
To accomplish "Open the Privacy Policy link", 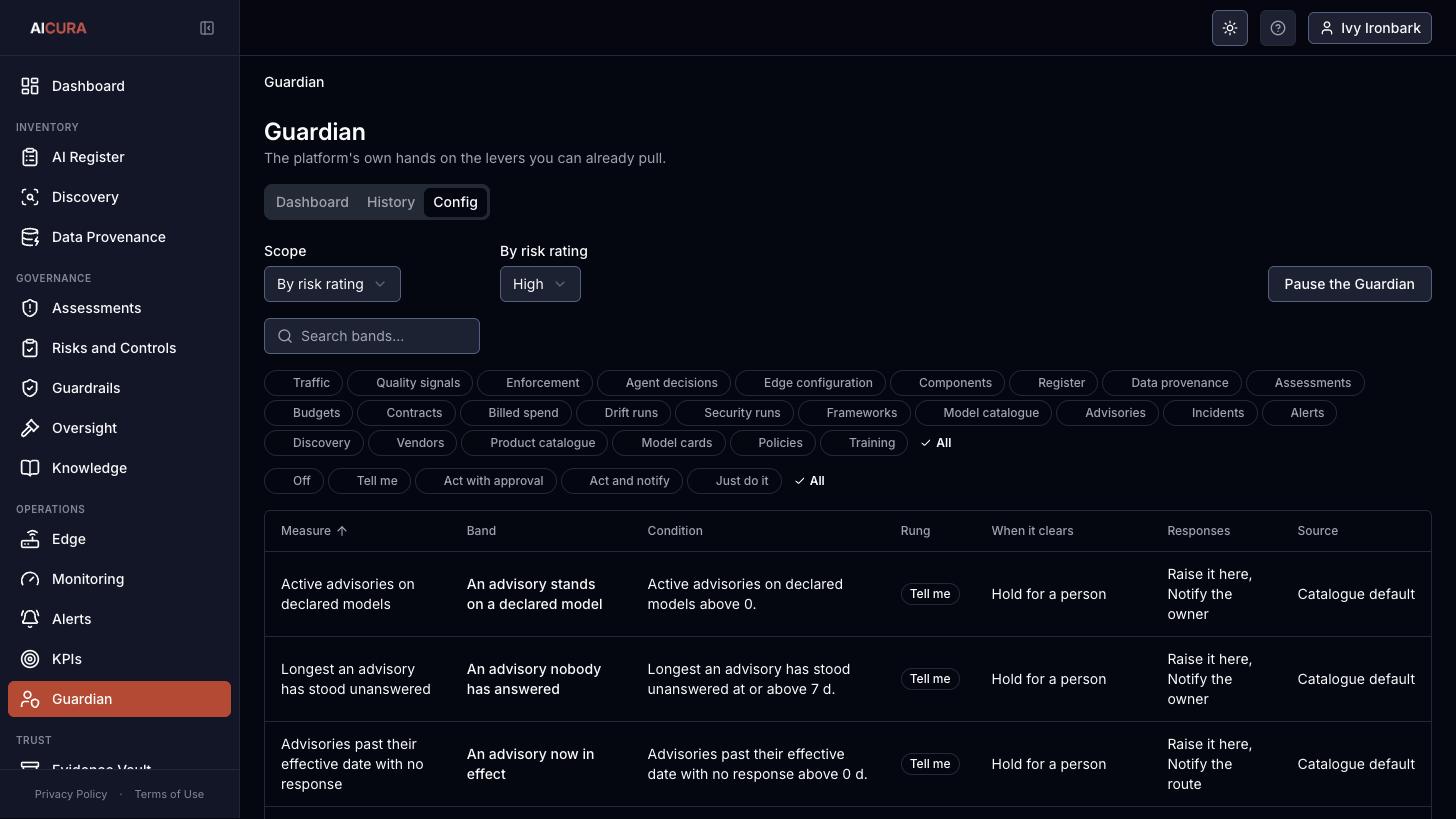I will pyautogui.click(x=71, y=794).
